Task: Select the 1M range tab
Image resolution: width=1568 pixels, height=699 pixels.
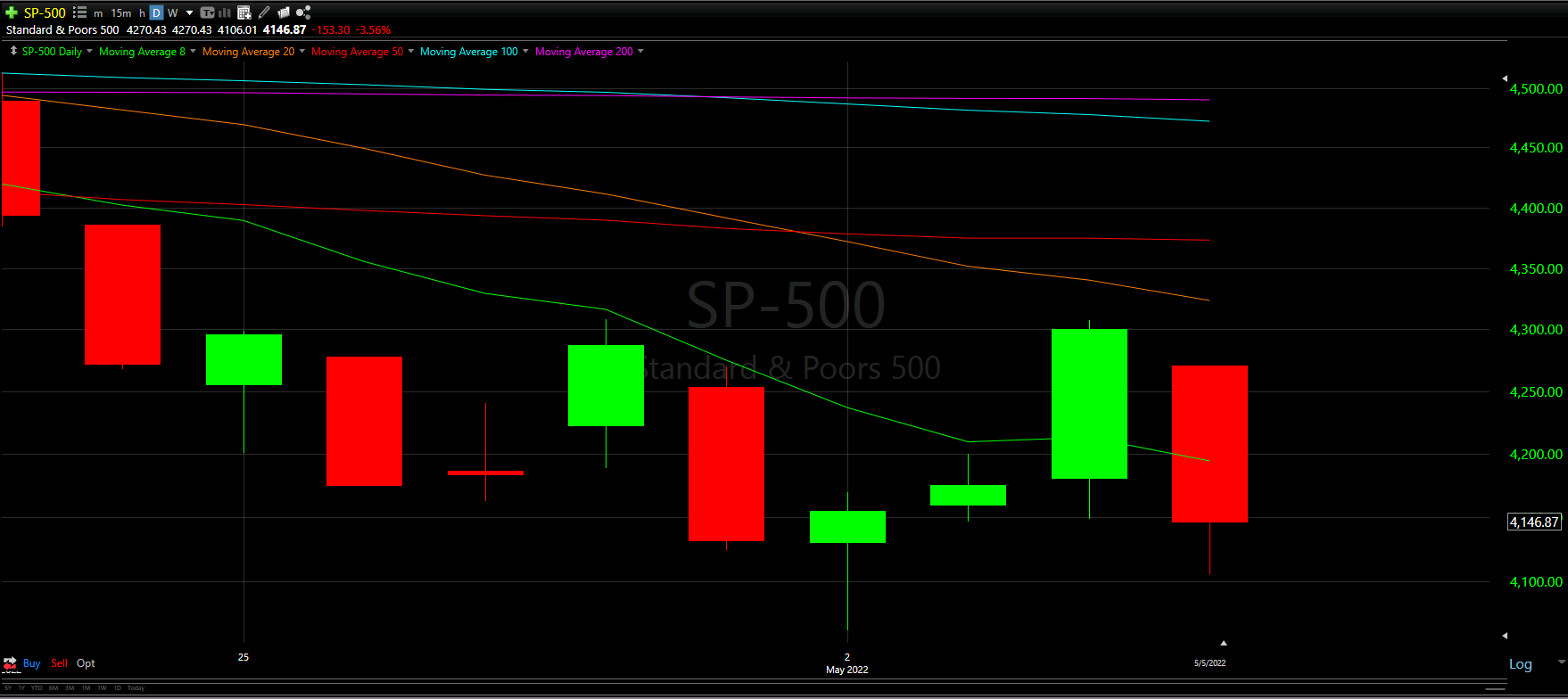Action: click(x=86, y=688)
